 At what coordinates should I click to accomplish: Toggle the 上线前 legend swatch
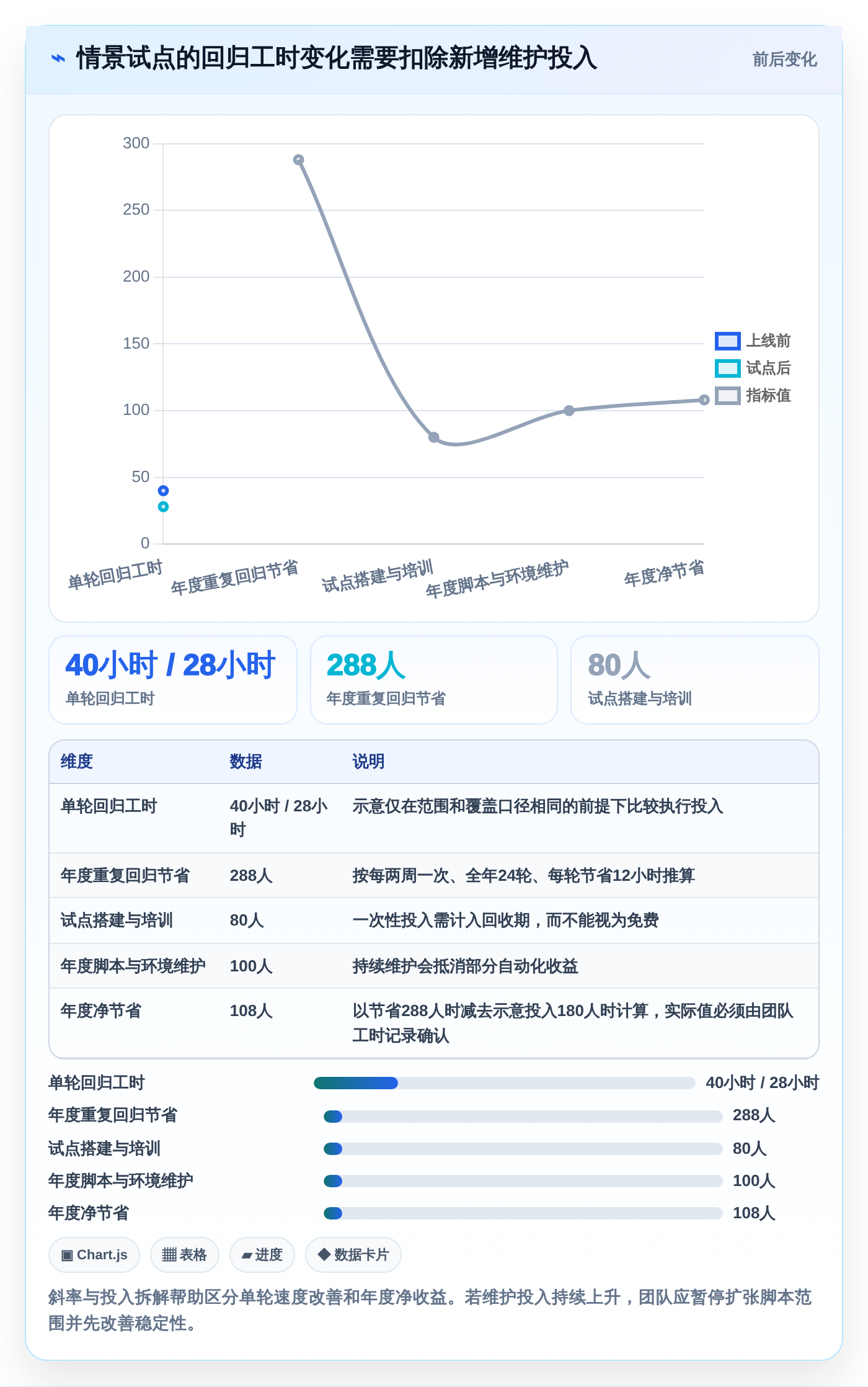[x=727, y=341]
